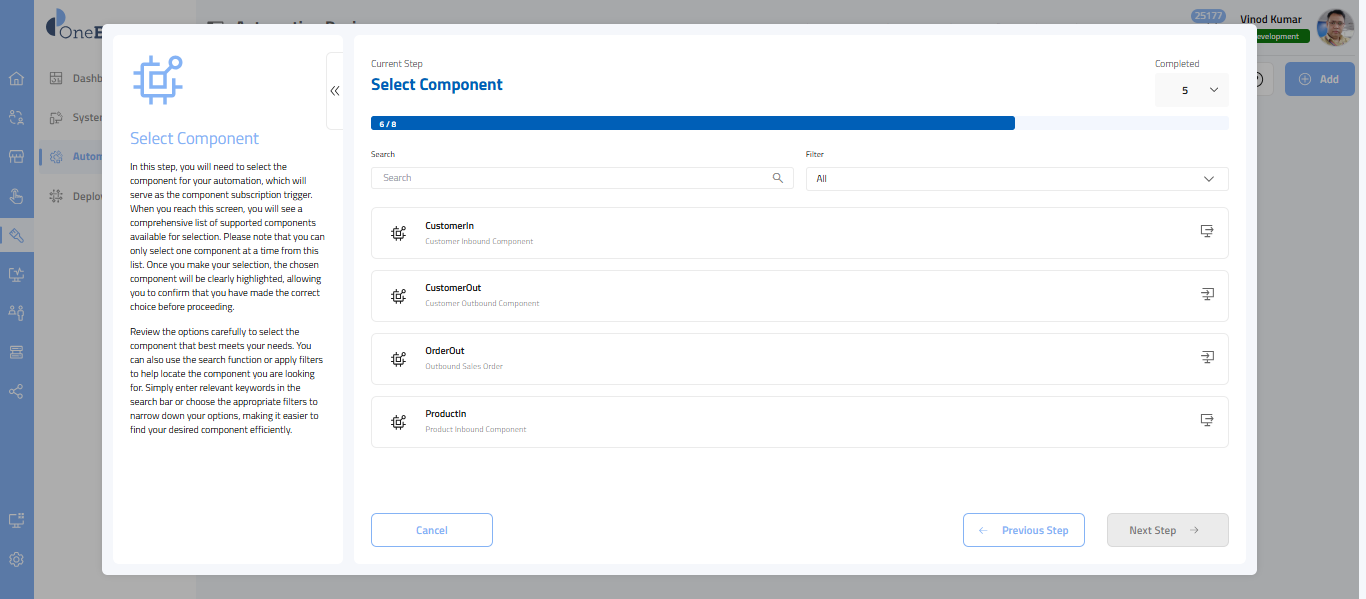Screen dimensions: 1366x599
Task: Expand the Completed steps dropdown
Action: (1192, 90)
